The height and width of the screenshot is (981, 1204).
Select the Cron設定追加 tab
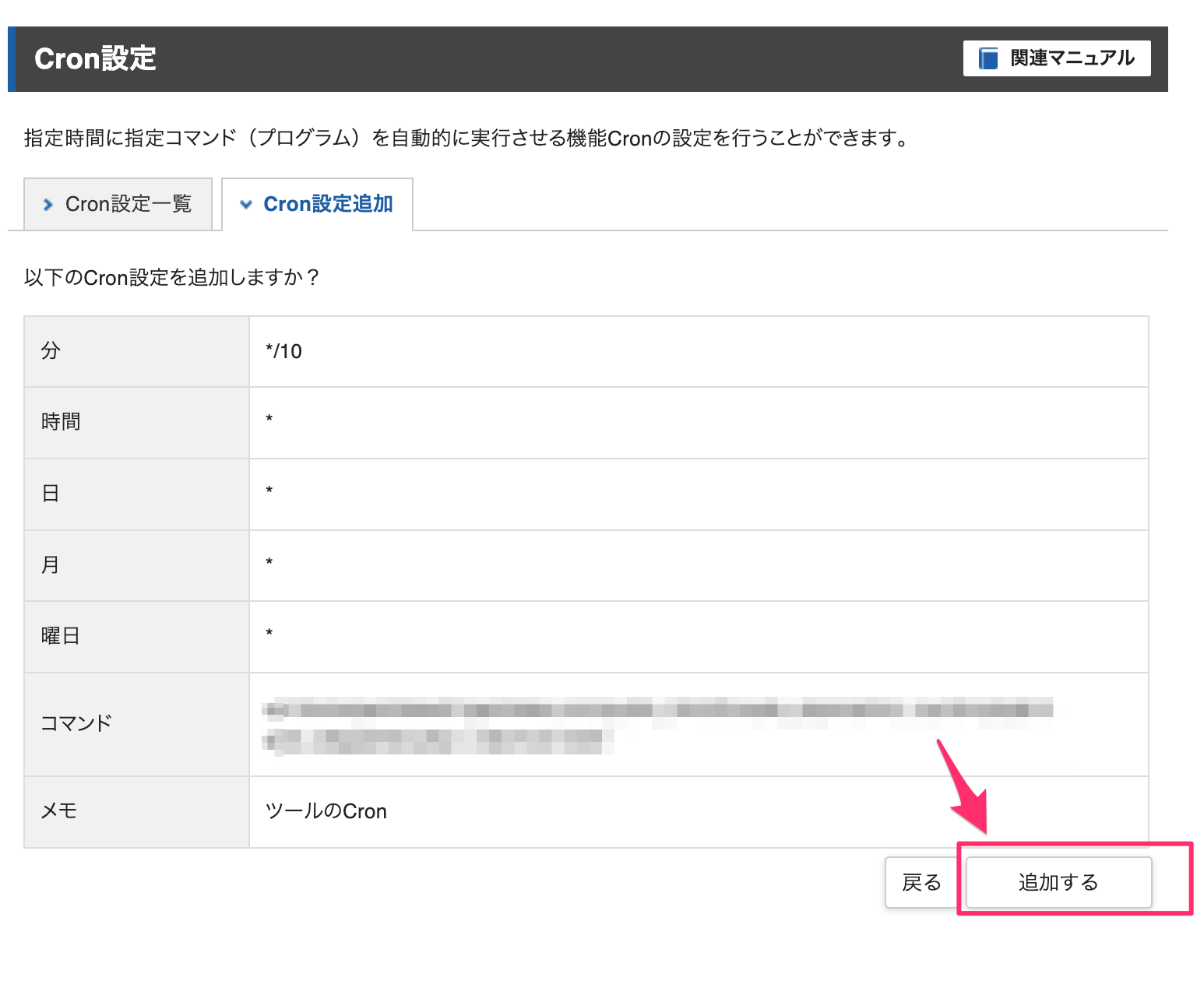tap(318, 204)
